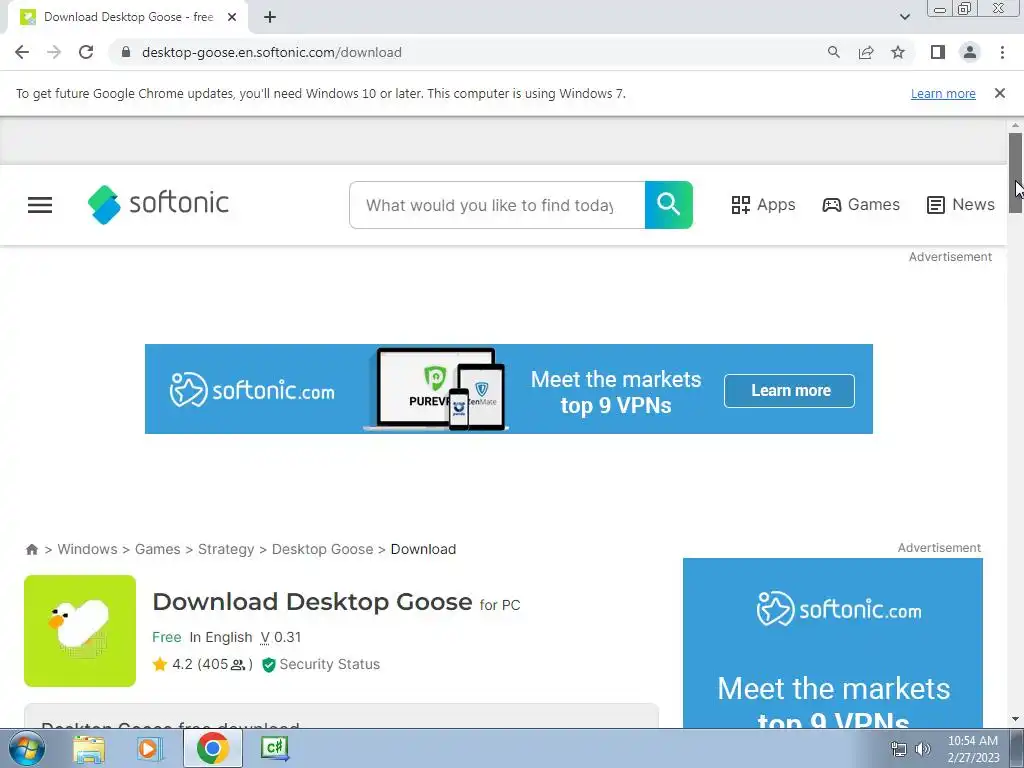Viewport: 1024px width, 768px height.
Task: Open tab search dropdown arrow
Action: [x=905, y=17]
